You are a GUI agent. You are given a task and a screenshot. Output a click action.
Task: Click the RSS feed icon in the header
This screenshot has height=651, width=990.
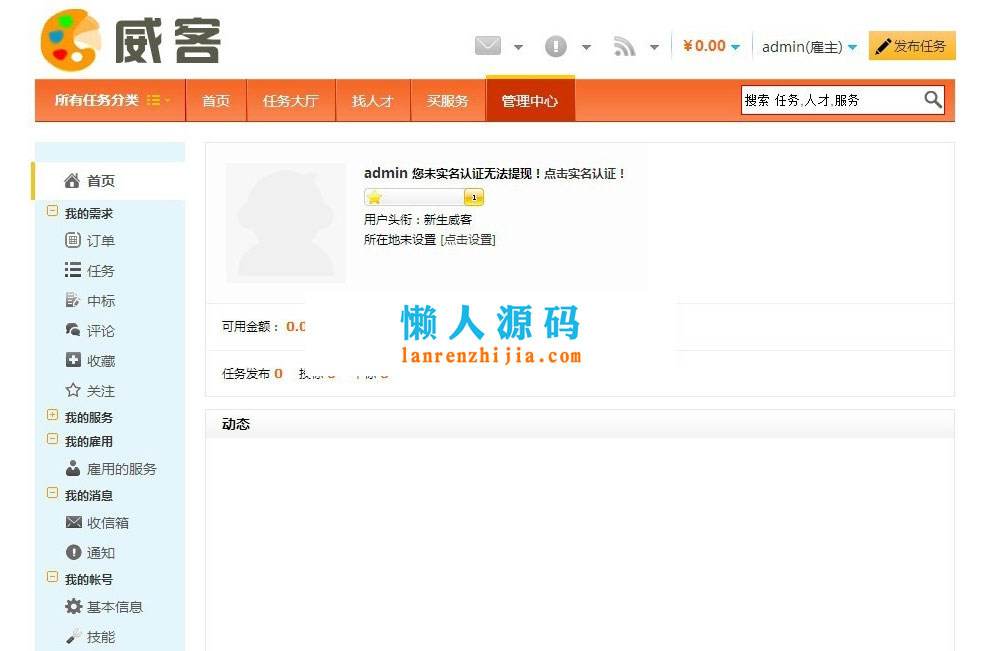(625, 46)
